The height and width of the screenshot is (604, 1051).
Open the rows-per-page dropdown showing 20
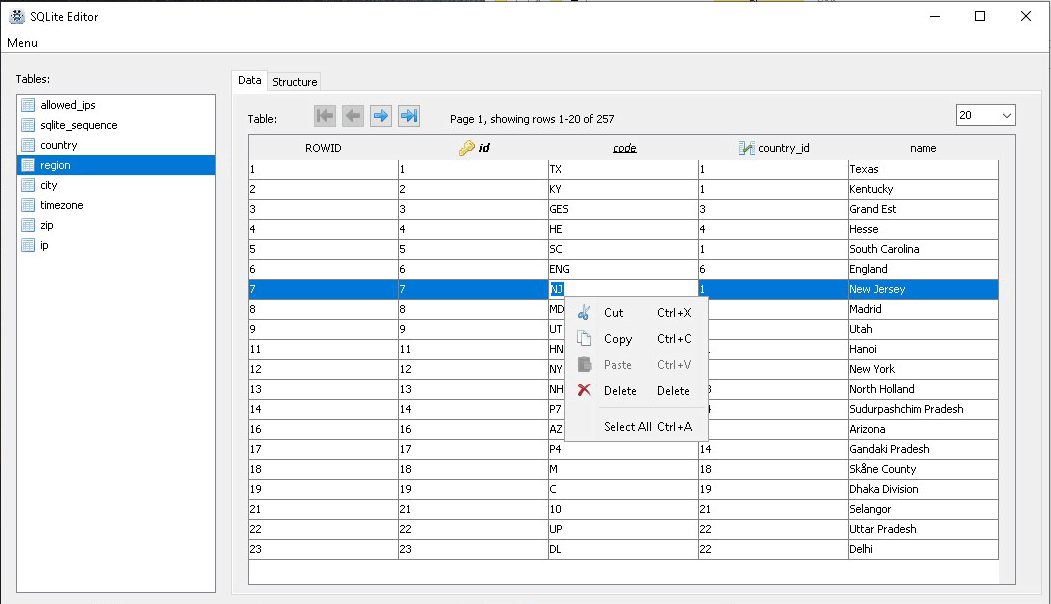pyautogui.click(x=985, y=116)
